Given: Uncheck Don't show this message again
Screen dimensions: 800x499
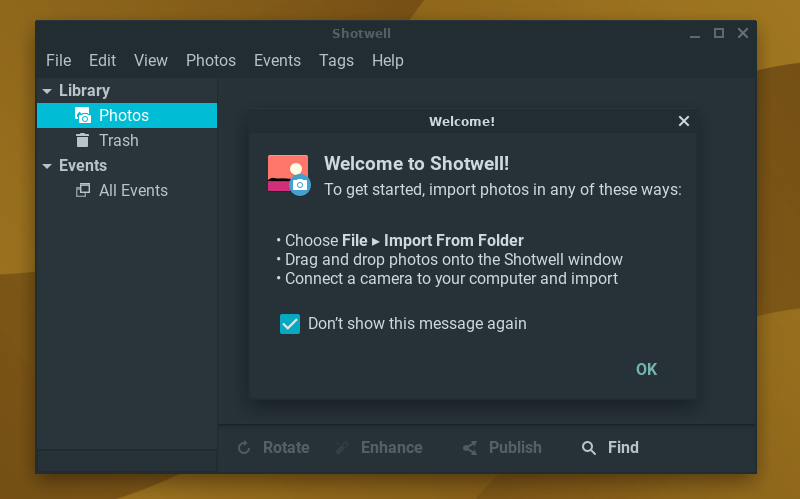Looking at the screenshot, I should (x=290, y=323).
